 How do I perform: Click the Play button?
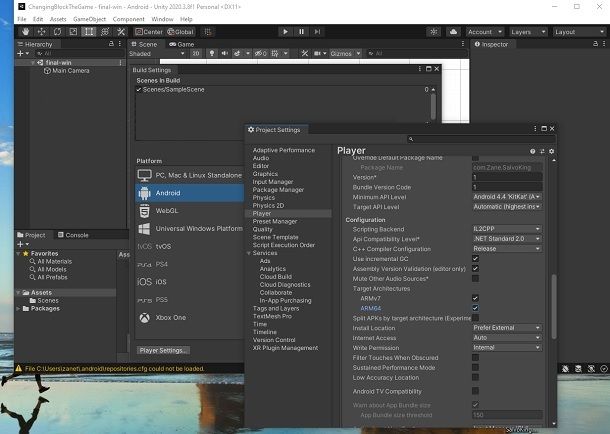tap(285, 32)
